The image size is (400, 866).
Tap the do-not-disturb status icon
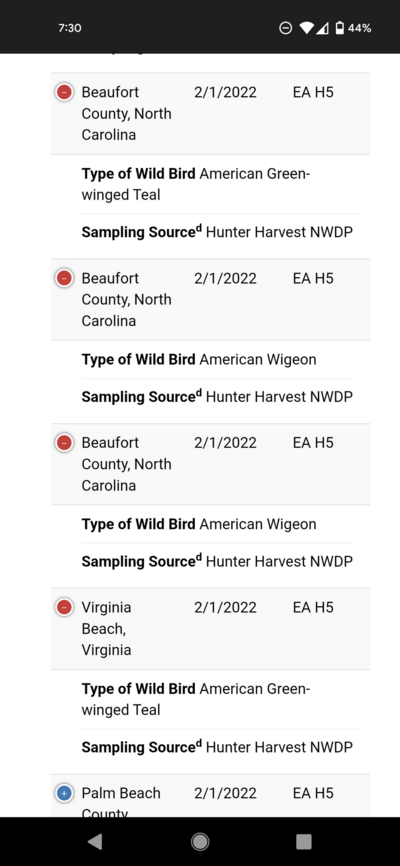pyautogui.click(x=286, y=28)
